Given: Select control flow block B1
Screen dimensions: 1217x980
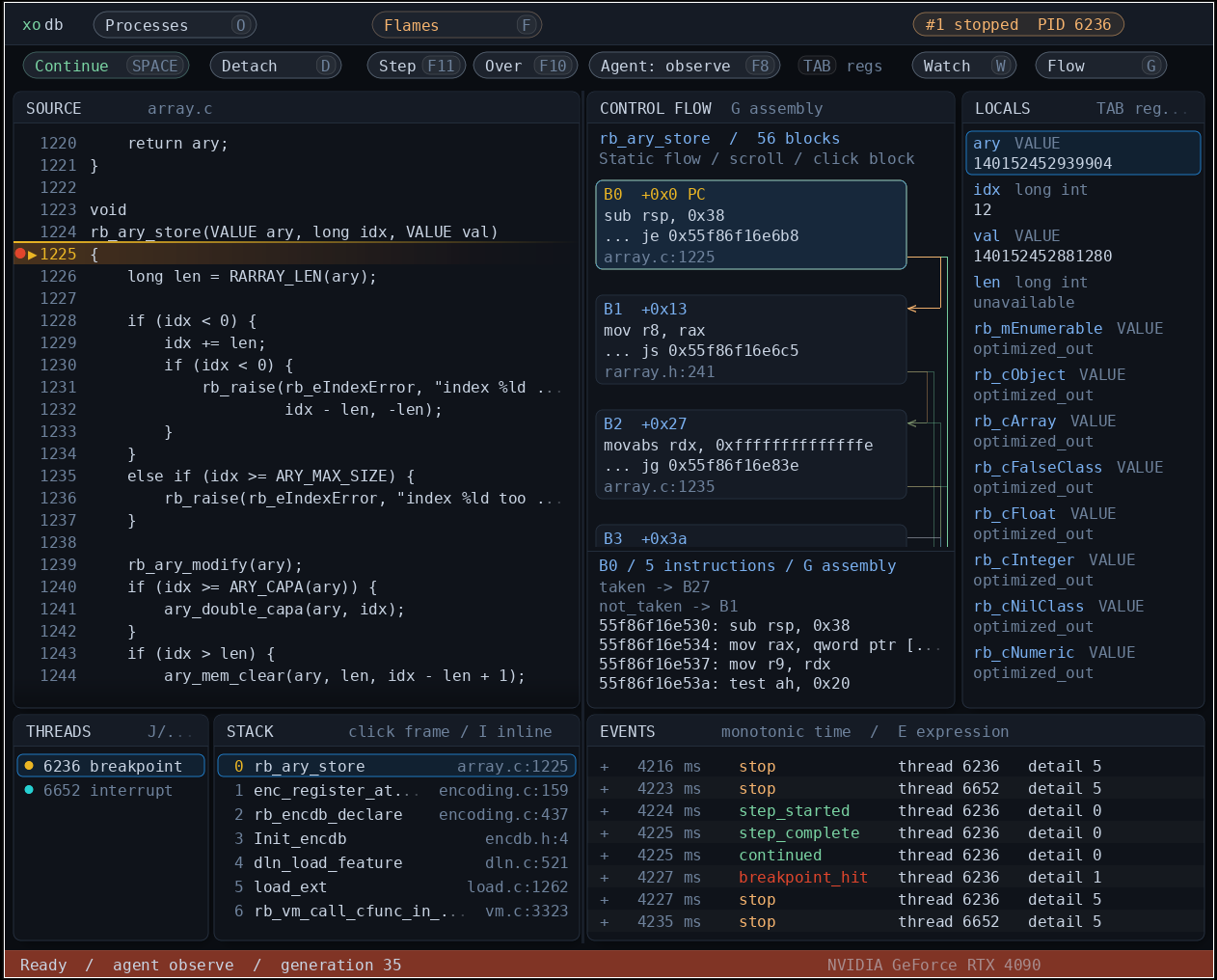Looking at the screenshot, I should point(751,340).
